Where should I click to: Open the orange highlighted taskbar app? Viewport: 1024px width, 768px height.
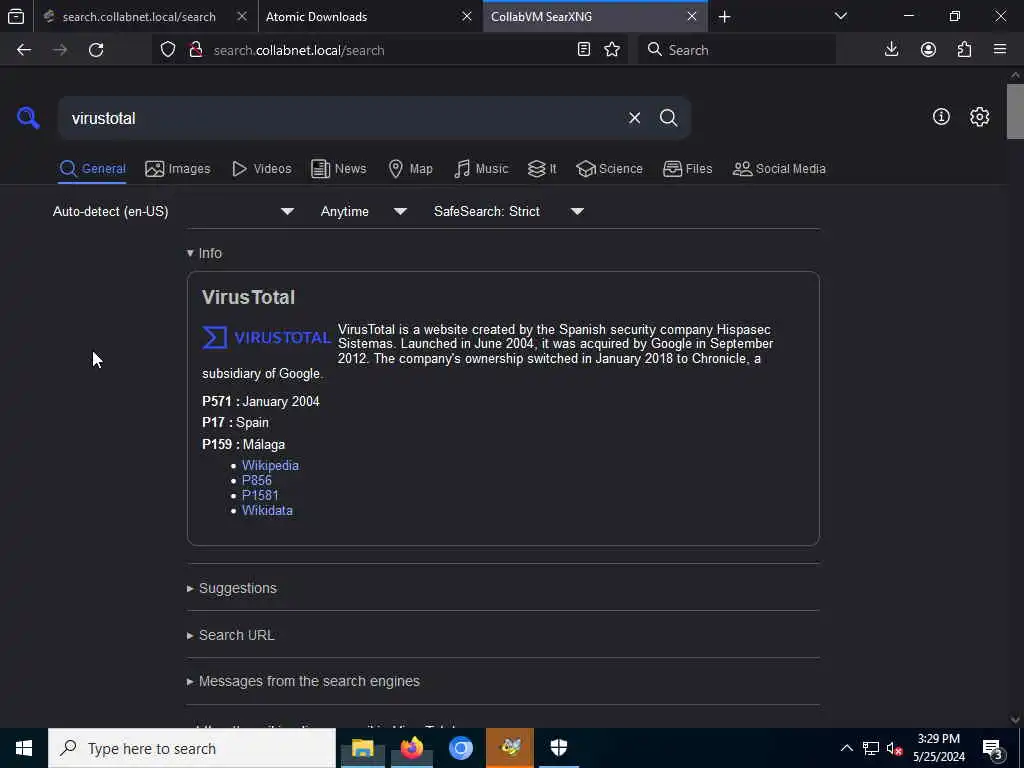pyautogui.click(x=510, y=748)
